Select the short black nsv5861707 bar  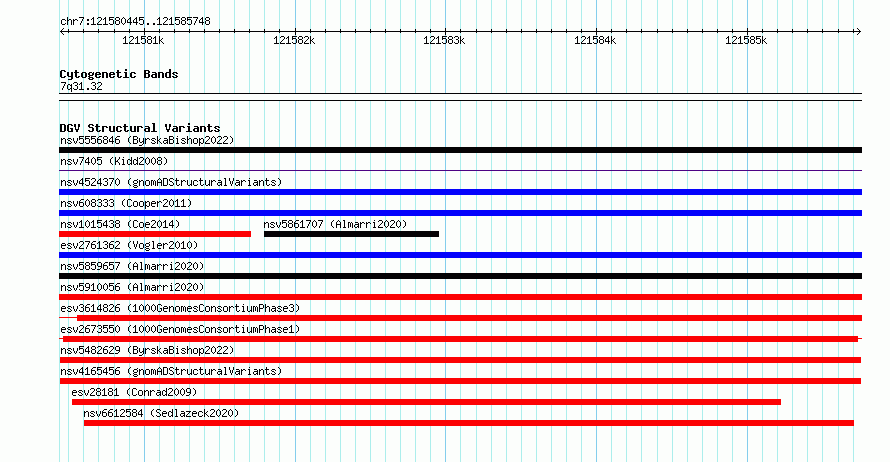tap(351, 234)
